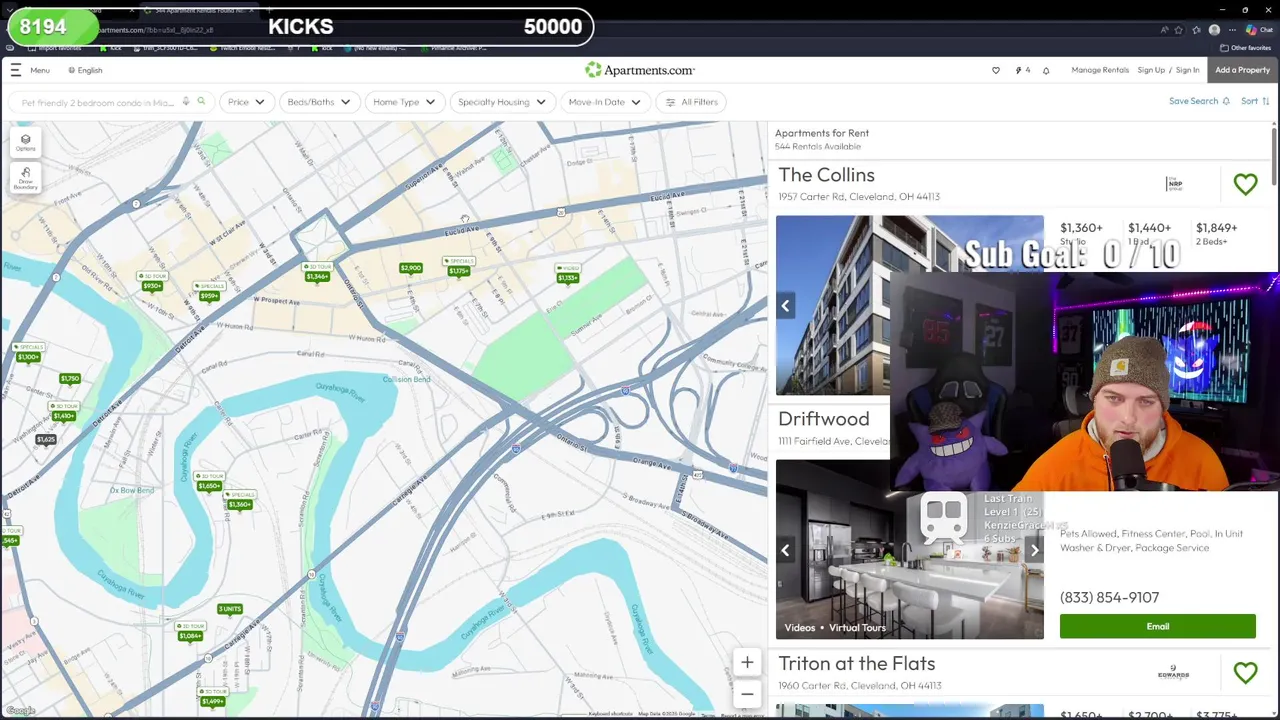This screenshot has height=720, width=1280.
Task: Show next photo of Driftwood
Action: pyautogui.click(x=1034, y=550)
